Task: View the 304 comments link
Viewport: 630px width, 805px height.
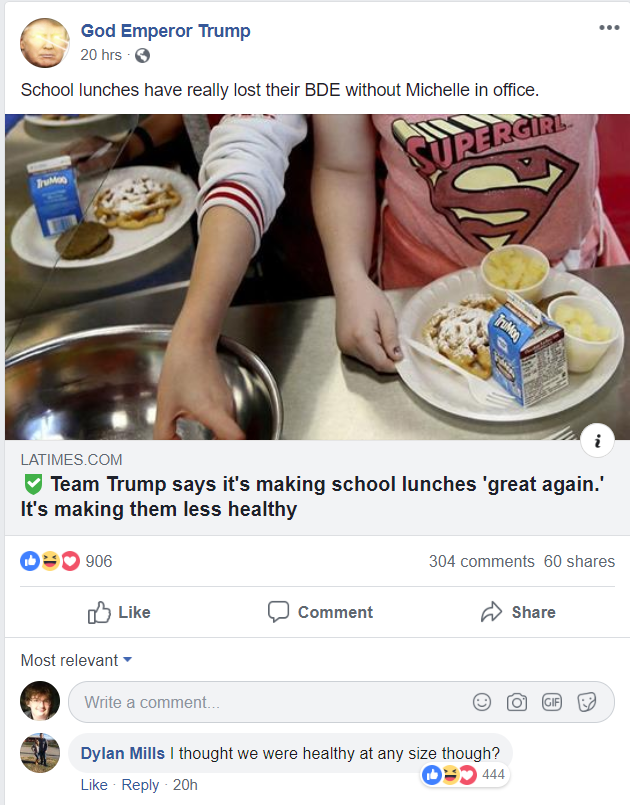Action: 482,561
